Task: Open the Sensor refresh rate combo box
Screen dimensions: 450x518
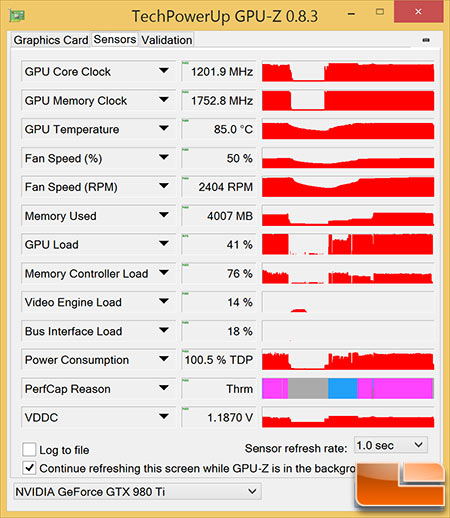Action: coord(391,445)
